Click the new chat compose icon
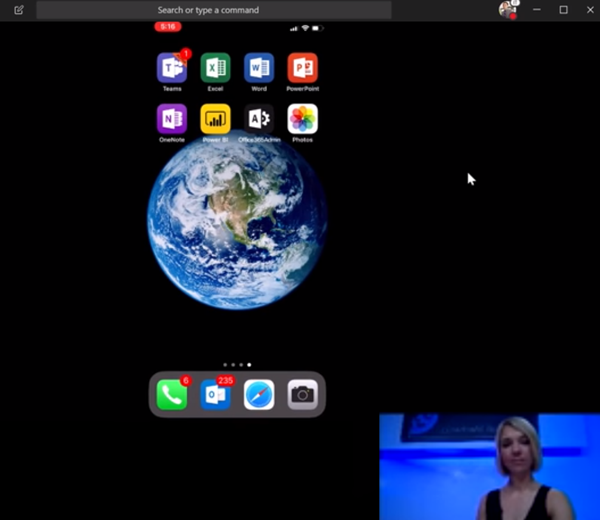The image size is (600, 520). pos(19,10)
